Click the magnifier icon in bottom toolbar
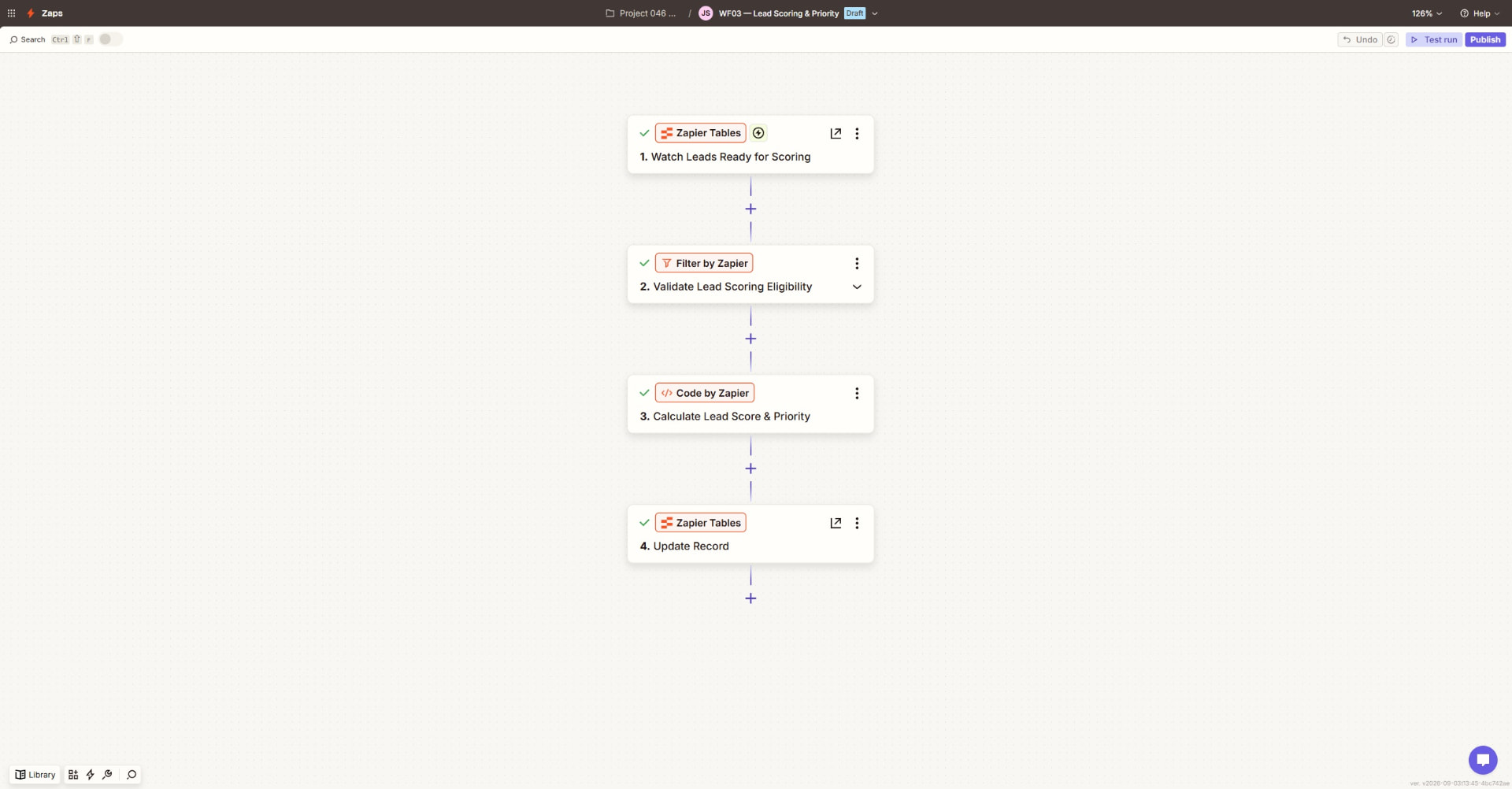This screenshot has width=1512, height=789. [x=132, y=775]
